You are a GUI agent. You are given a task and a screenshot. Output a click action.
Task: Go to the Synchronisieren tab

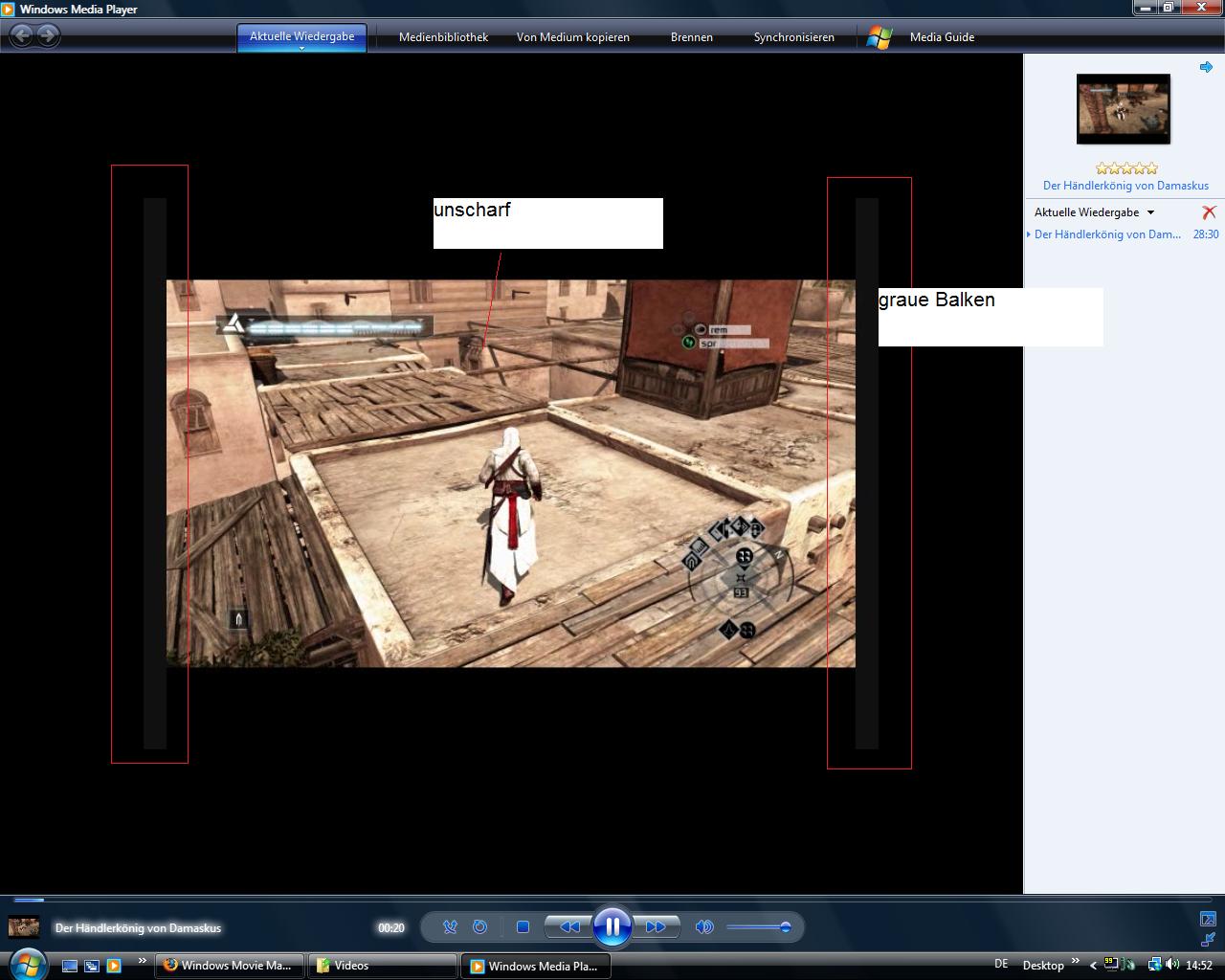coord(794,37)
